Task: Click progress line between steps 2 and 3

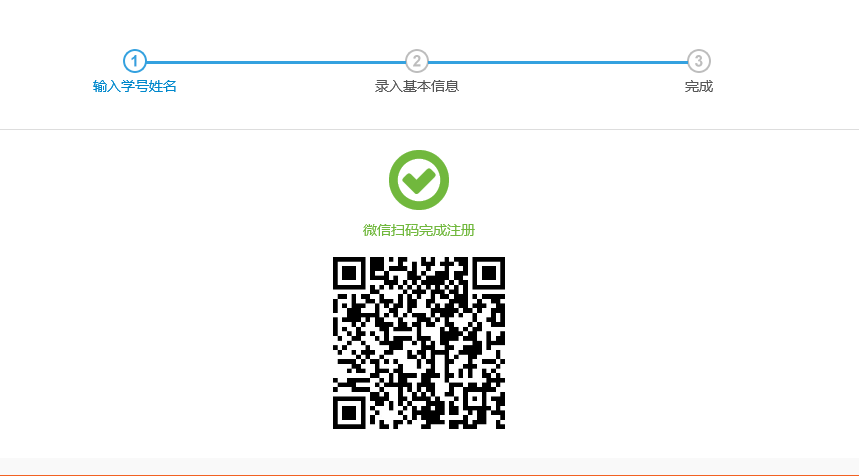Action: coord(558,62)
